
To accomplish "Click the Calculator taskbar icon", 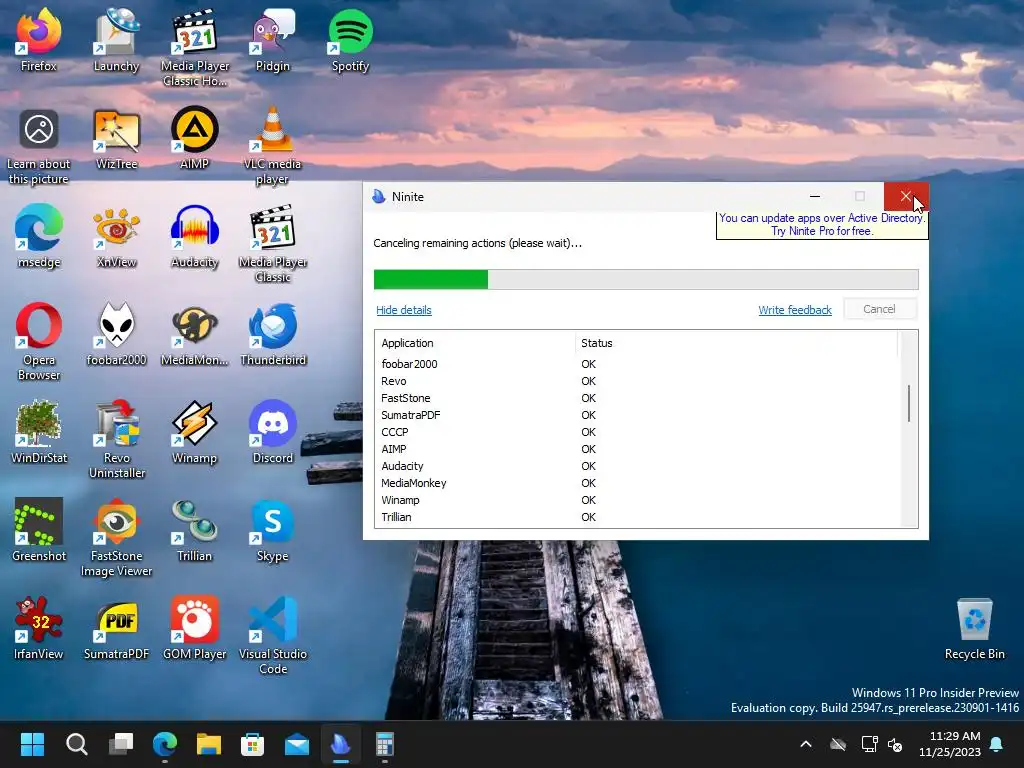I will (385, 744).
